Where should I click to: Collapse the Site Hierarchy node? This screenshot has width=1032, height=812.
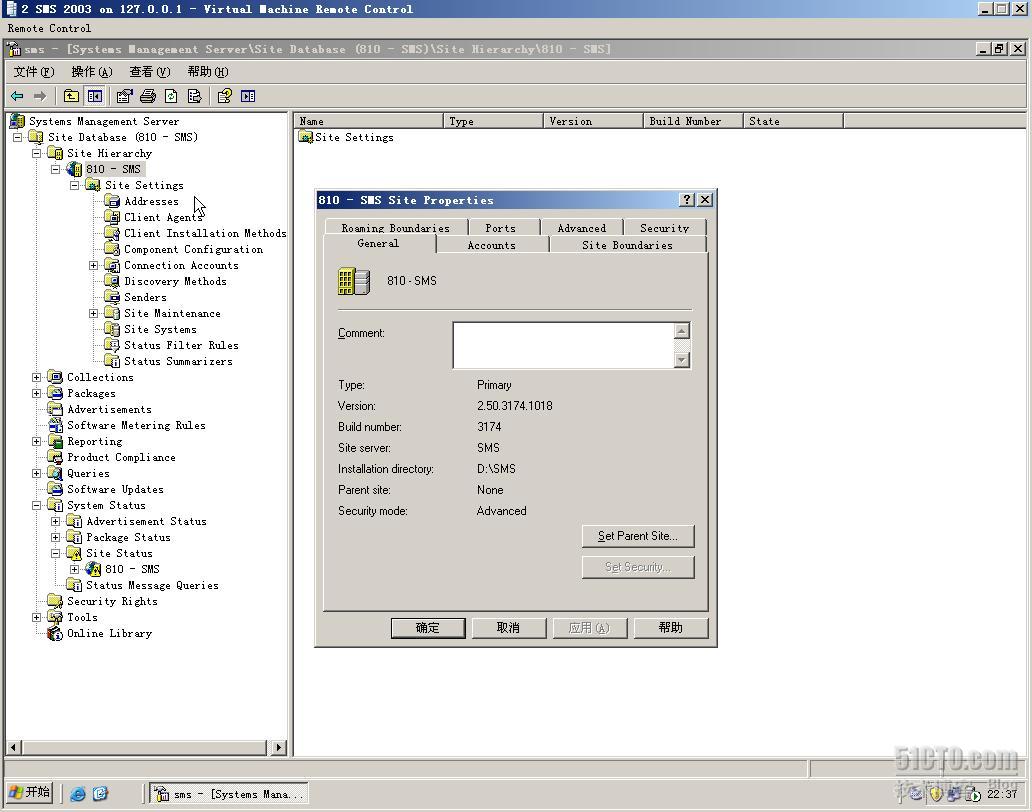37,153
